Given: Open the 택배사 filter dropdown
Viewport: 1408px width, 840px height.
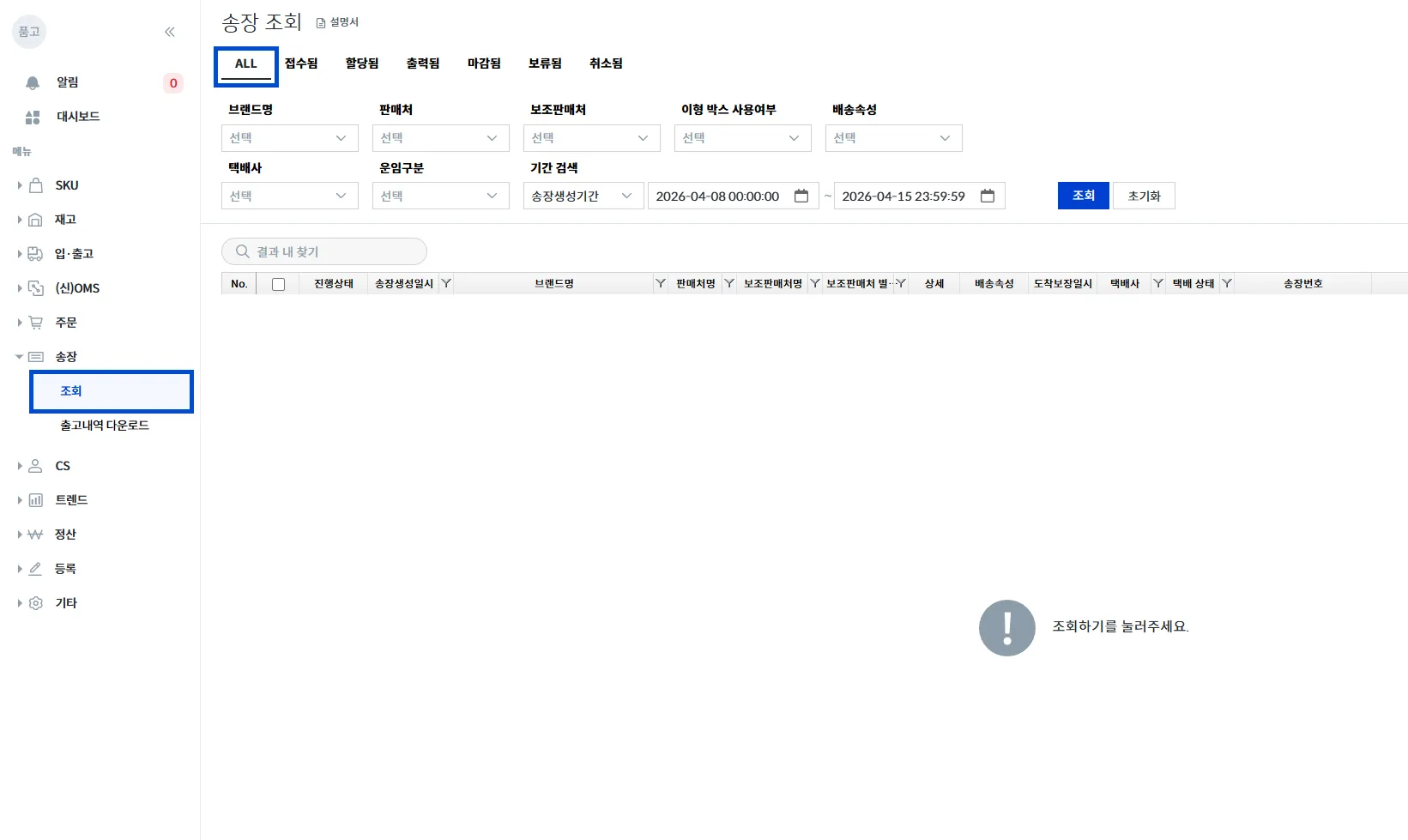Looking at the screenshot, I should coord(290,196).
